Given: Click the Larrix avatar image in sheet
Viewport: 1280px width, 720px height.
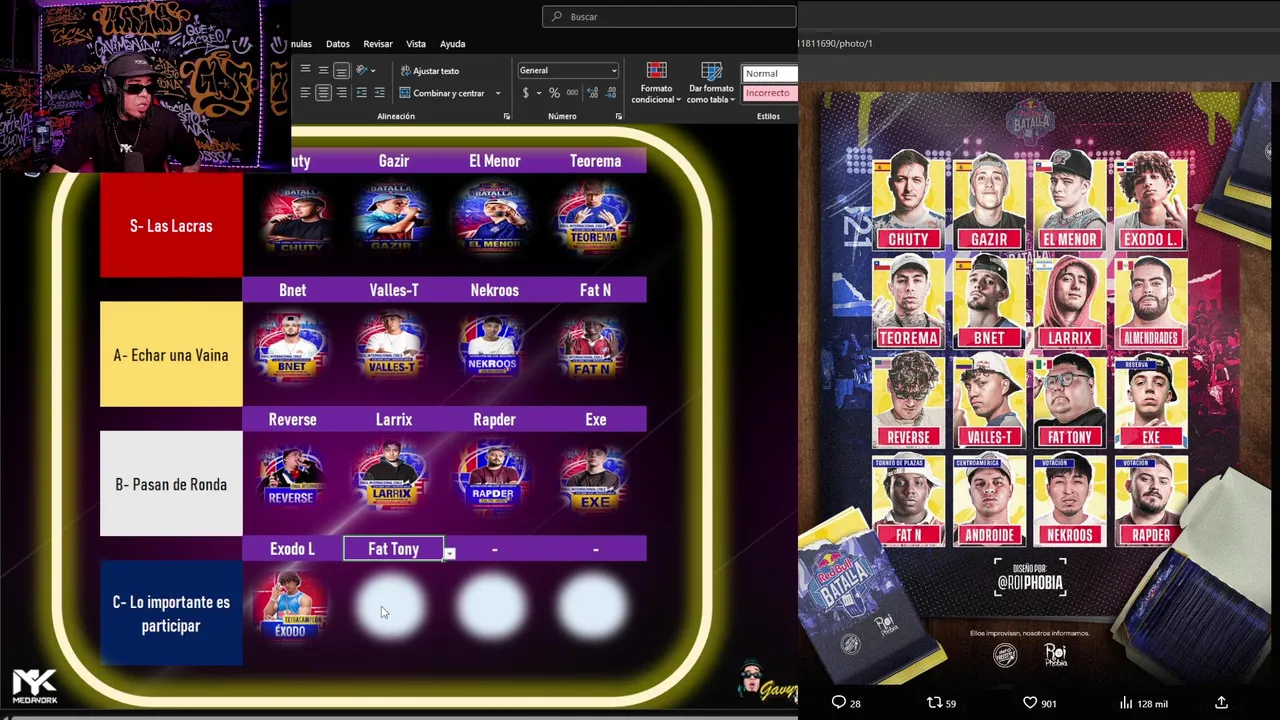Looking at the screenshot, I should 392,476.
